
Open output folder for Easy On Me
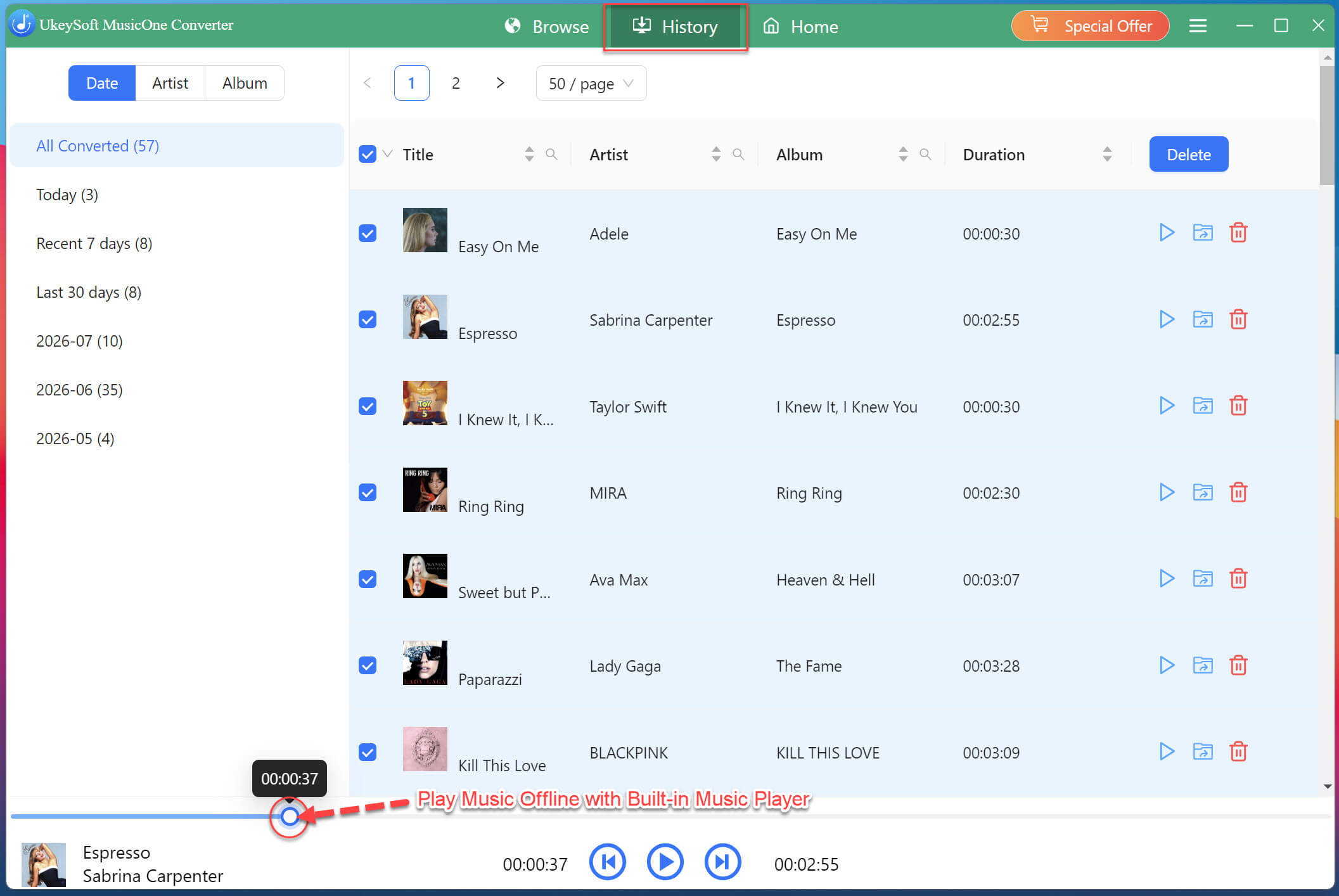pos(1203,233)
